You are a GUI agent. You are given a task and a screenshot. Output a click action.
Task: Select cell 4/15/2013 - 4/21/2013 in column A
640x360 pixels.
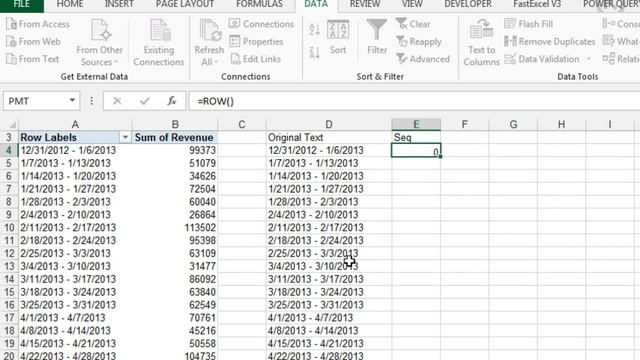pos(75,344)
